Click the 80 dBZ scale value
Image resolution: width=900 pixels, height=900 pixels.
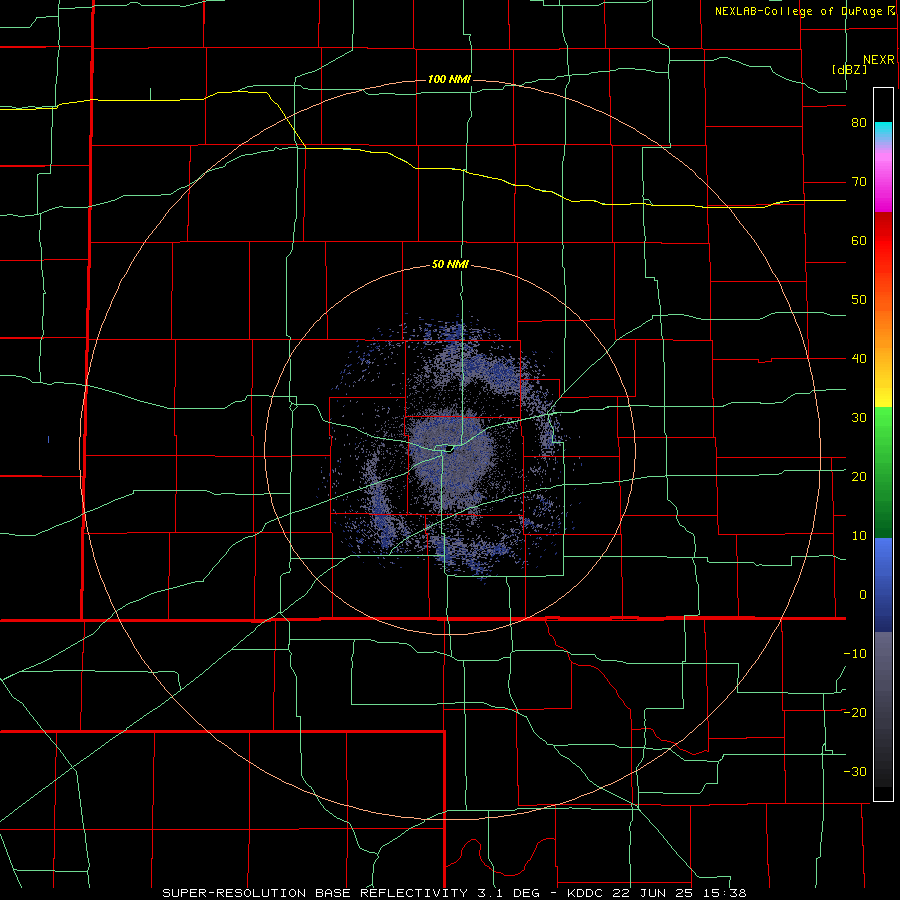click(x=859, y=123)
